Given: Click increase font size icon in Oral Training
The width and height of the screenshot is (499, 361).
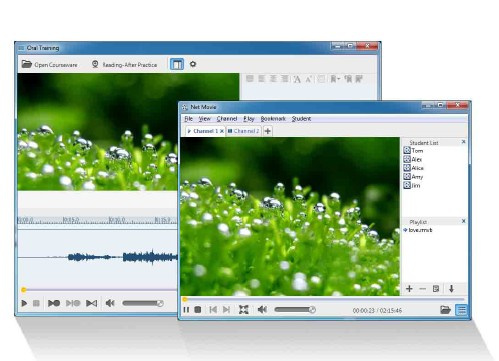Looking at the screenshot, I should 297,79.
